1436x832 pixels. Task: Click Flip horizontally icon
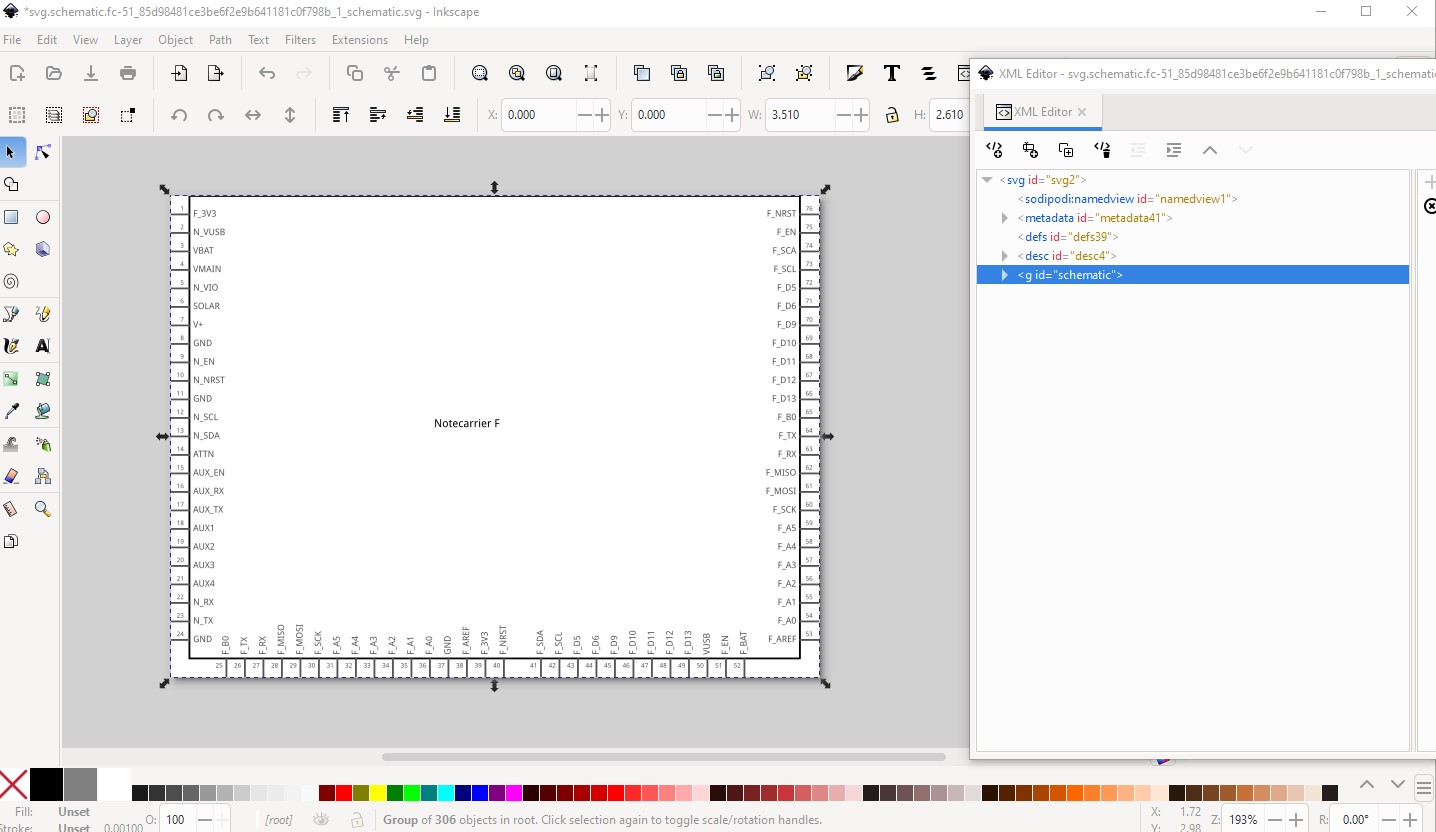tap(253, 115)
